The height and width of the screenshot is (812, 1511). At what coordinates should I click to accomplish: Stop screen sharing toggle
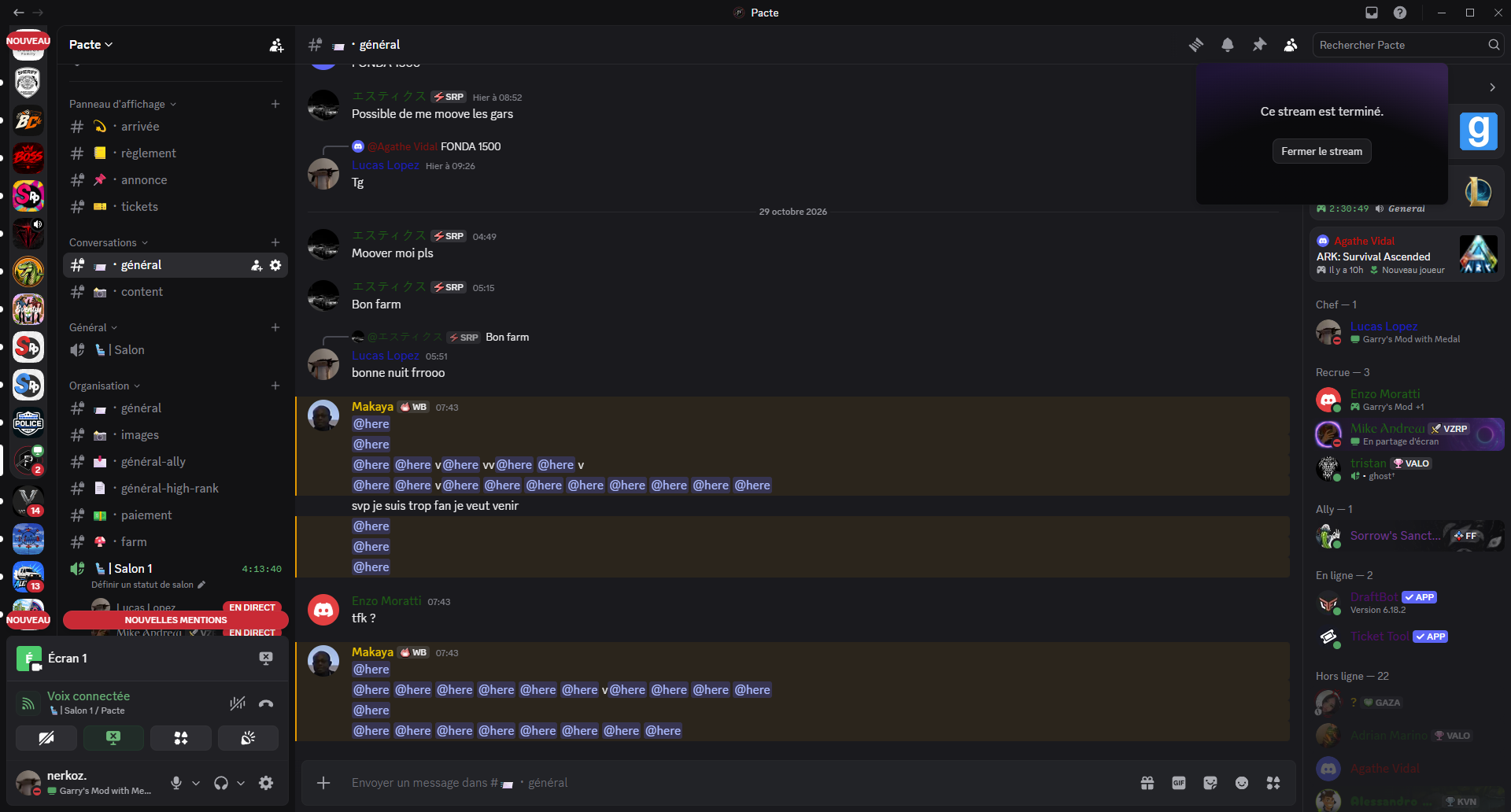point(113,738)
